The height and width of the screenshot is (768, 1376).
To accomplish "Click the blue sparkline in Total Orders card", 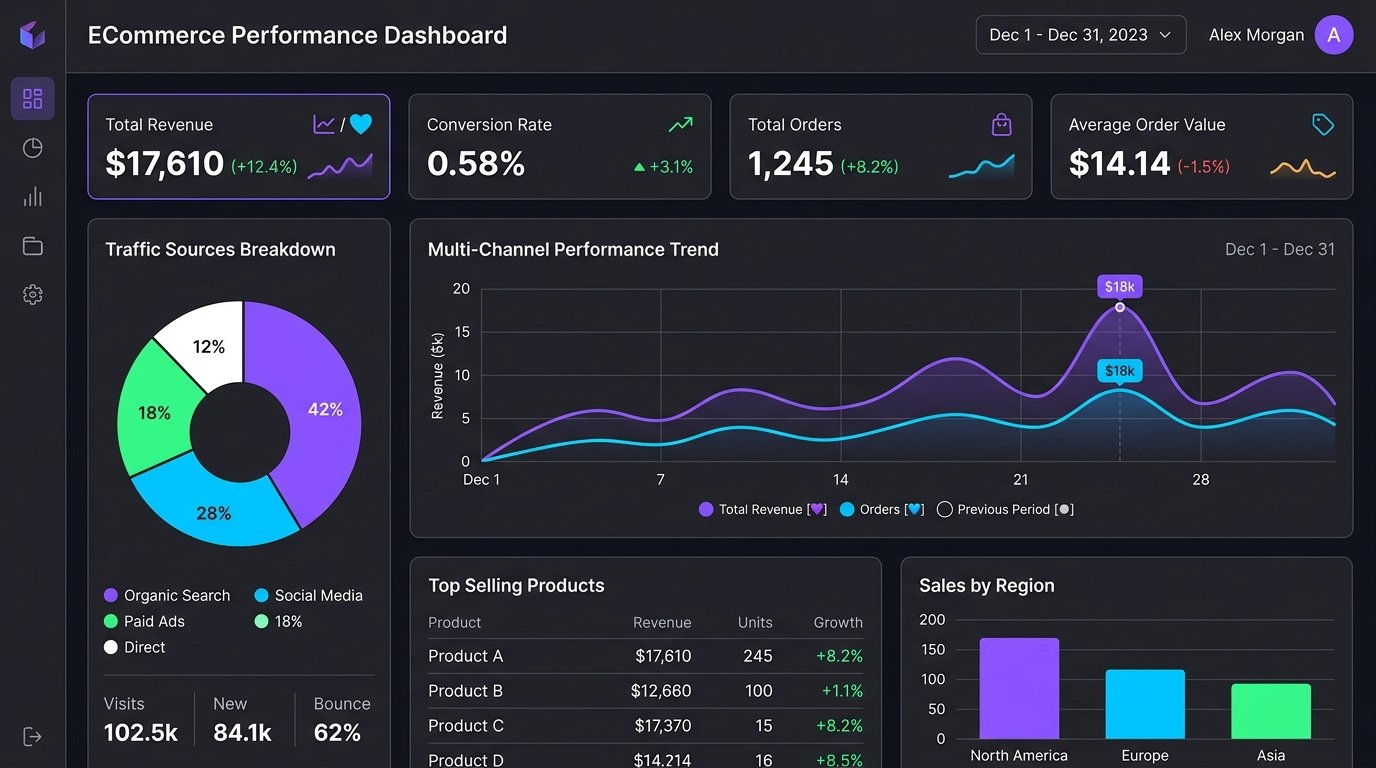I will pos(982,166).
